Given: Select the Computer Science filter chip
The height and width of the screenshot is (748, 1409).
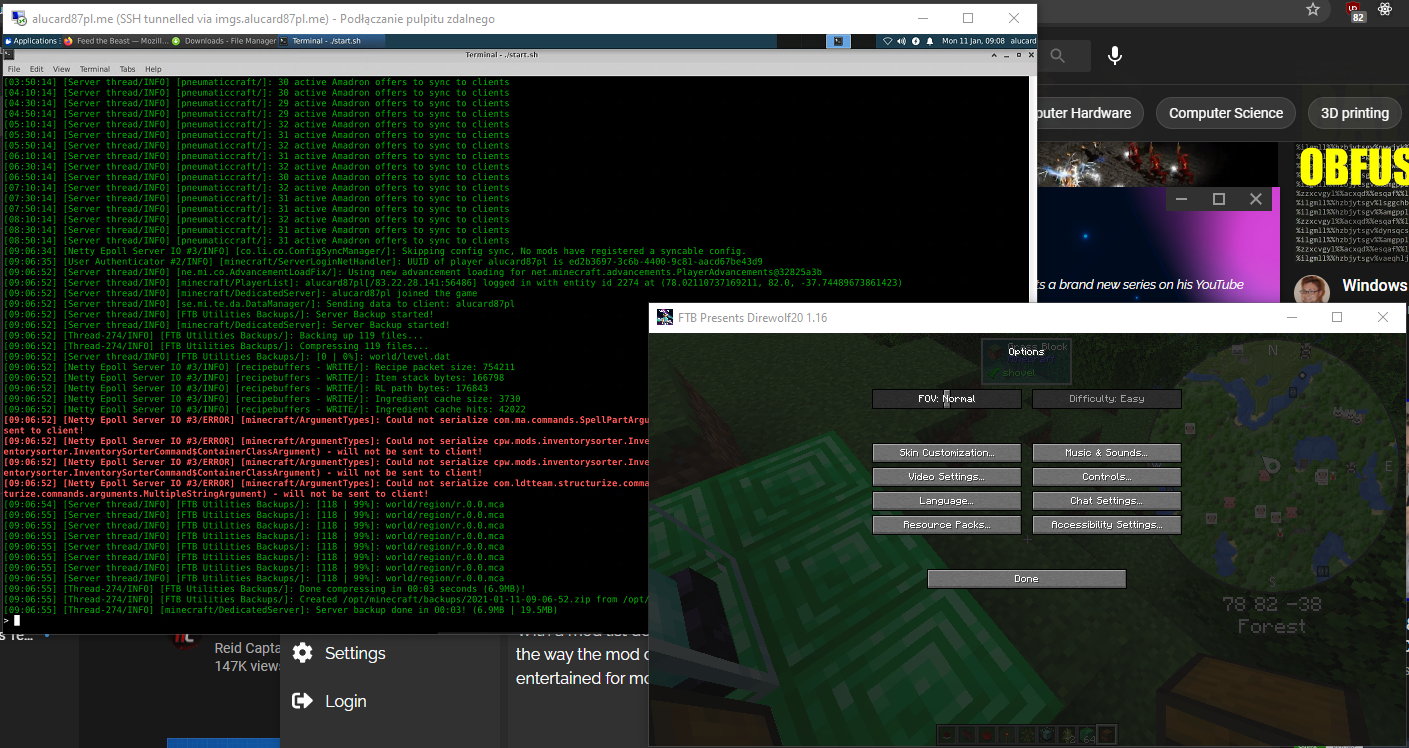Looking at the screenshot, I should pos(1225,113).
